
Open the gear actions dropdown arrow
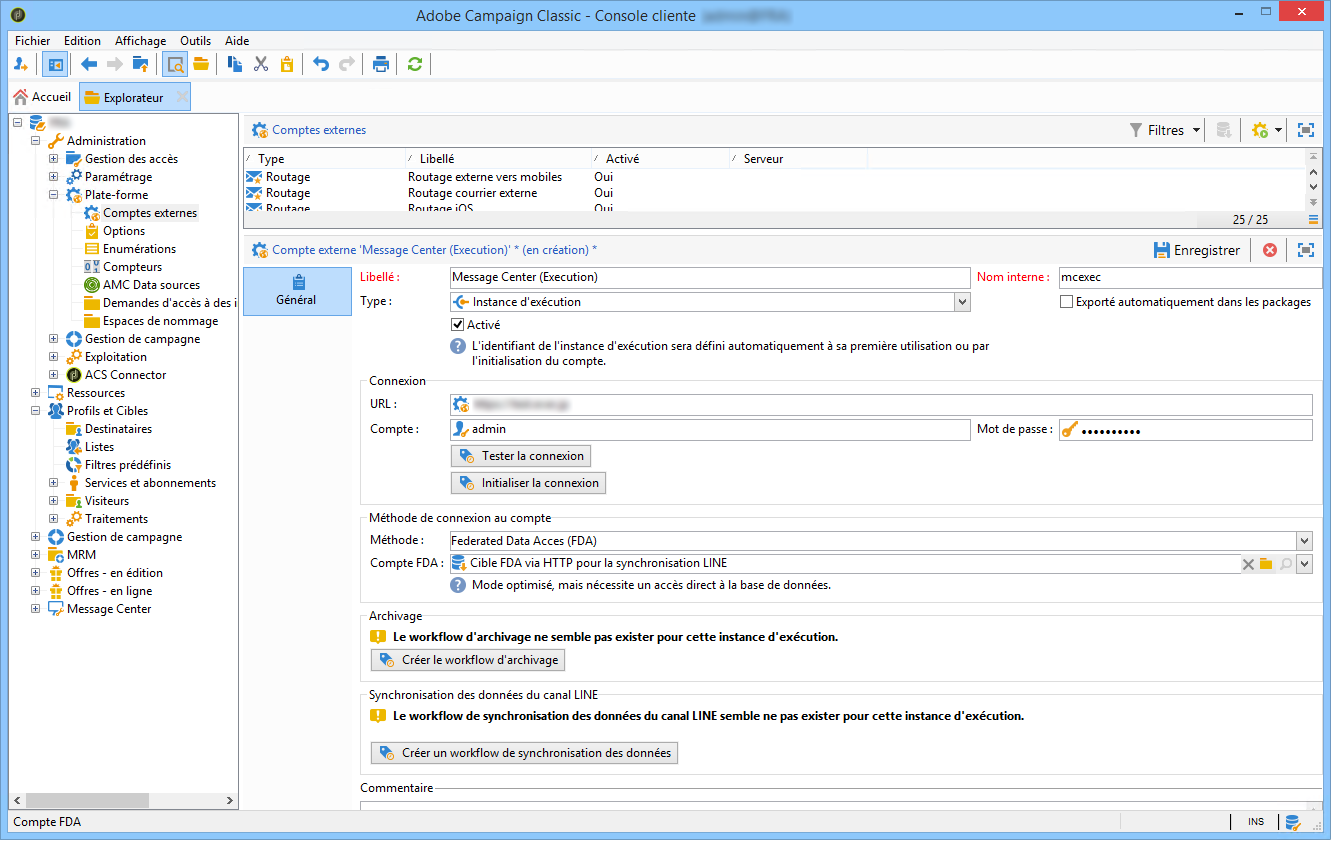coord(1278,130)
